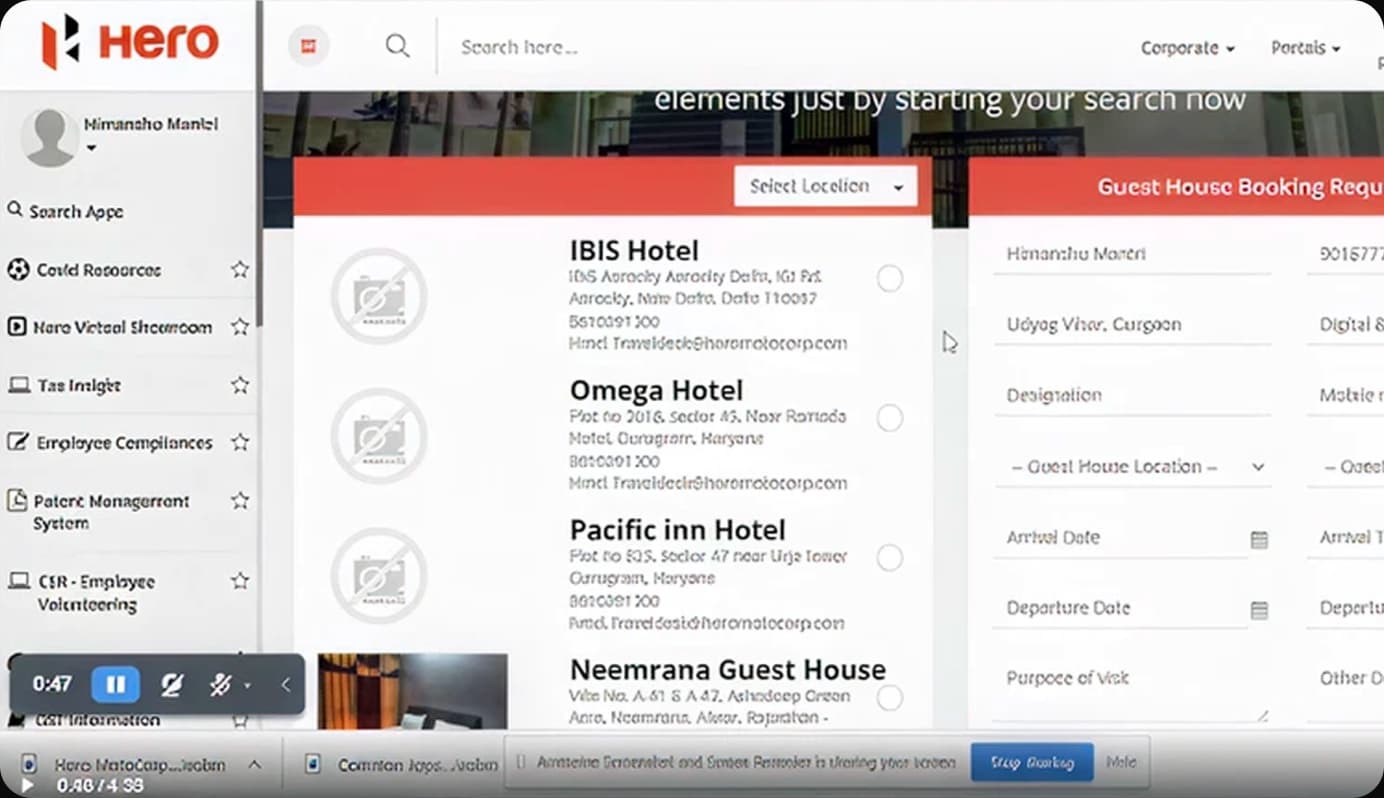This screenshot has width=1384, height=798.
Task: Play the video with bottom-left play button
Action: pyautogui.click(x=27, y=786)
